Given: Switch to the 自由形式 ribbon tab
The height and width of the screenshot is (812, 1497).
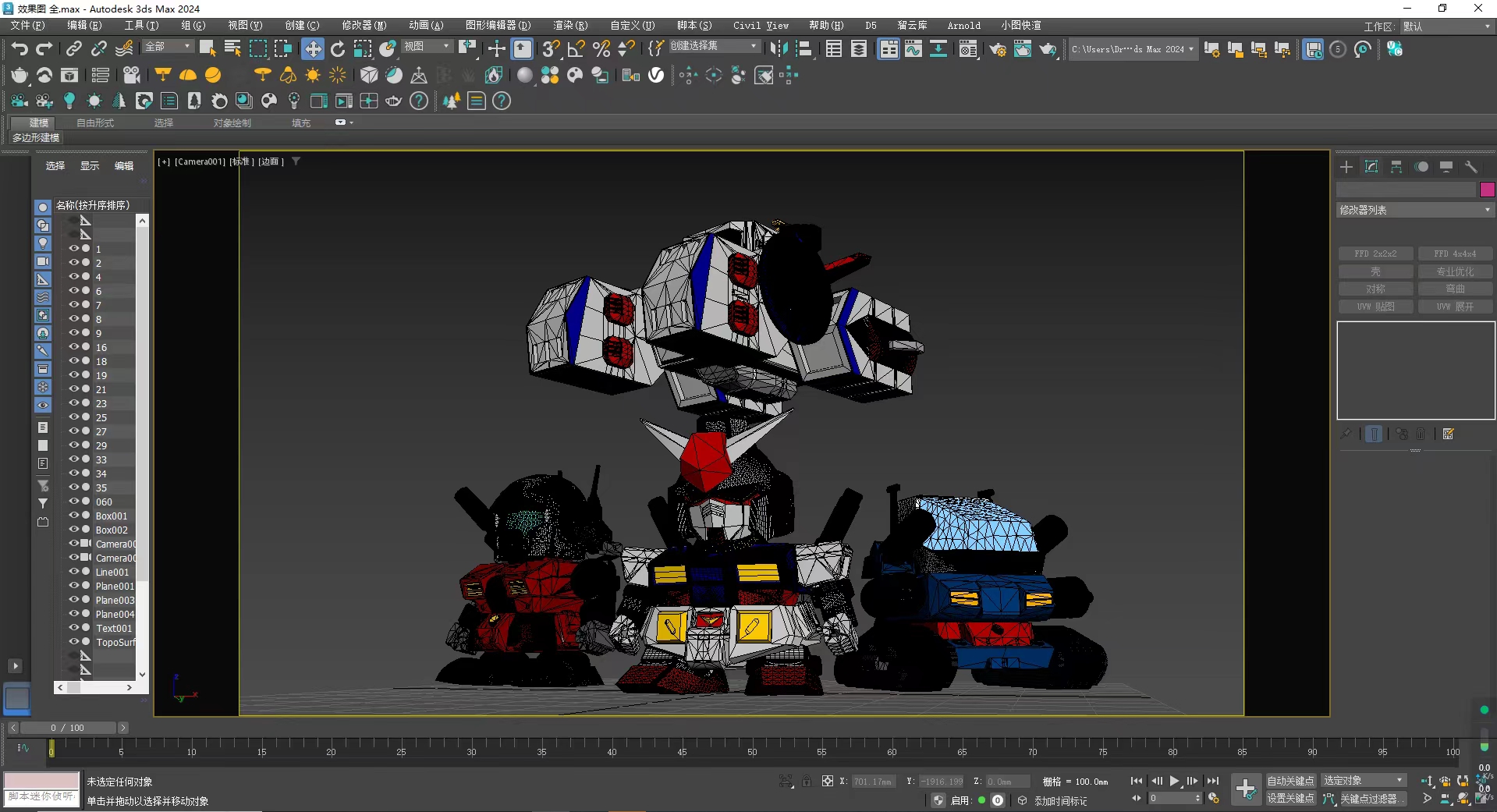Looking at the screenshot, I should (x=95, y=123).
